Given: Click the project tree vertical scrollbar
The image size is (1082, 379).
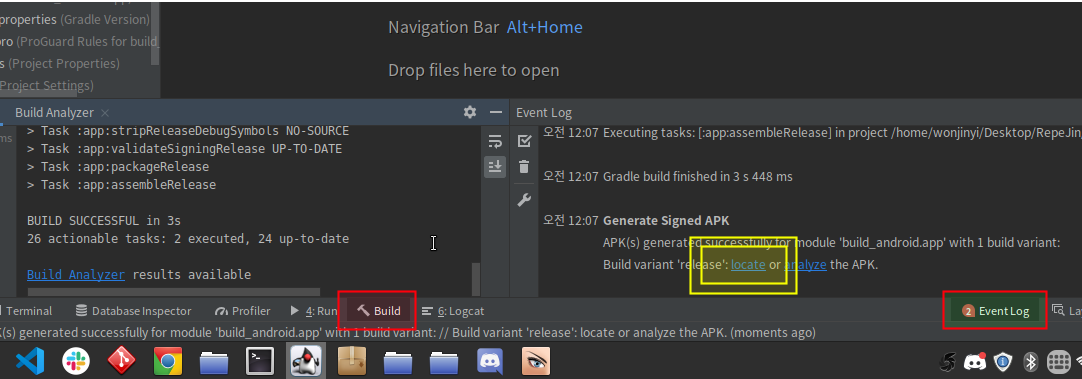Looking at the screenshot, I should click(156, 35).
